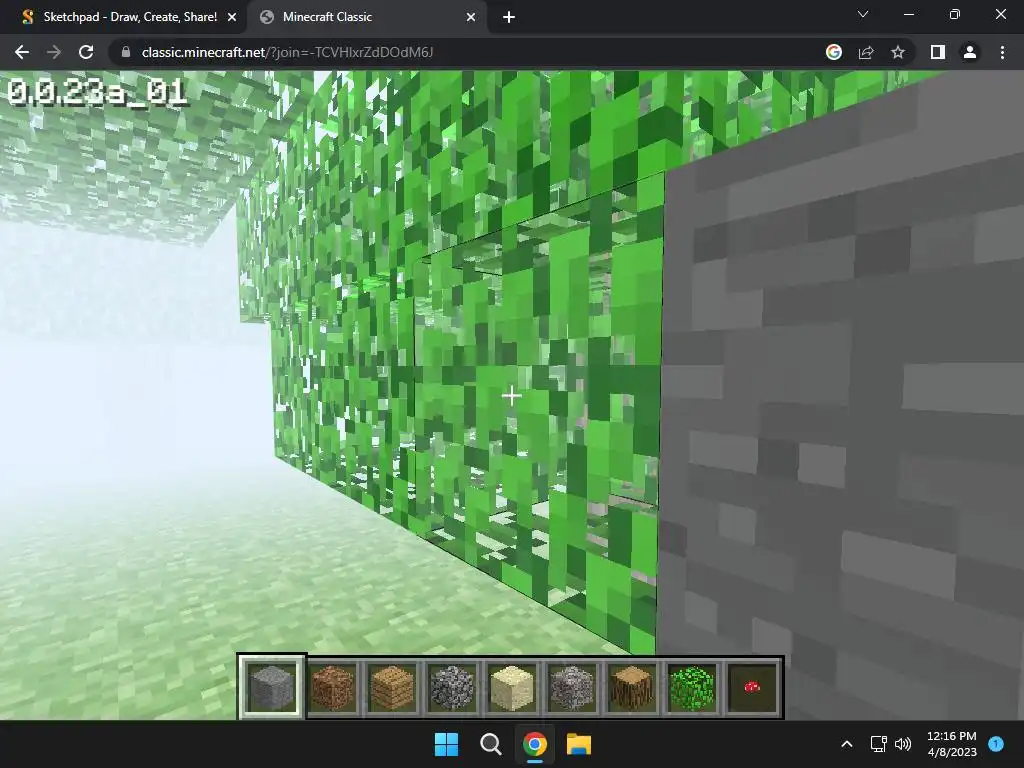The image size is (1024, 768).
Task: Open the clock showing 12:16 PM
Action: pyautogui.click(x=952, y=744)
